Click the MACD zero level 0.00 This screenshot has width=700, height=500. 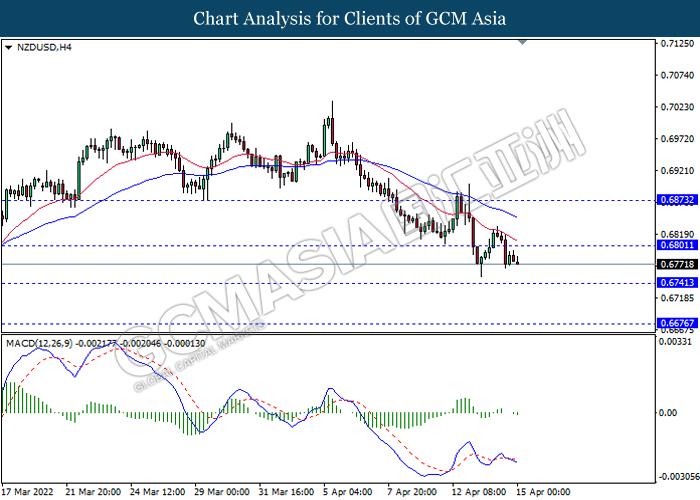coord(668,412)
